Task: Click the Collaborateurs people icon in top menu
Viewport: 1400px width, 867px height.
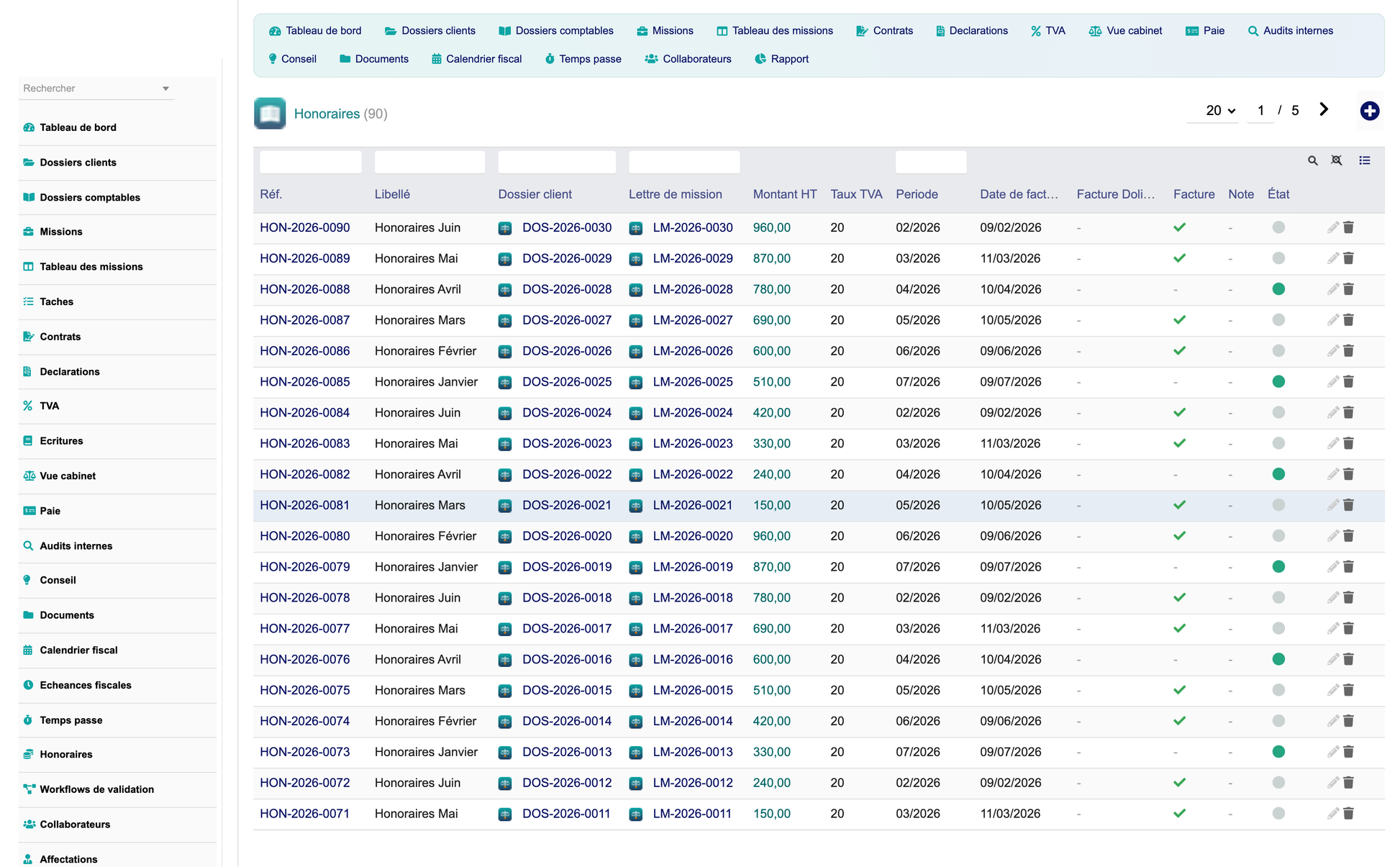Action: [x=651, y=59]
